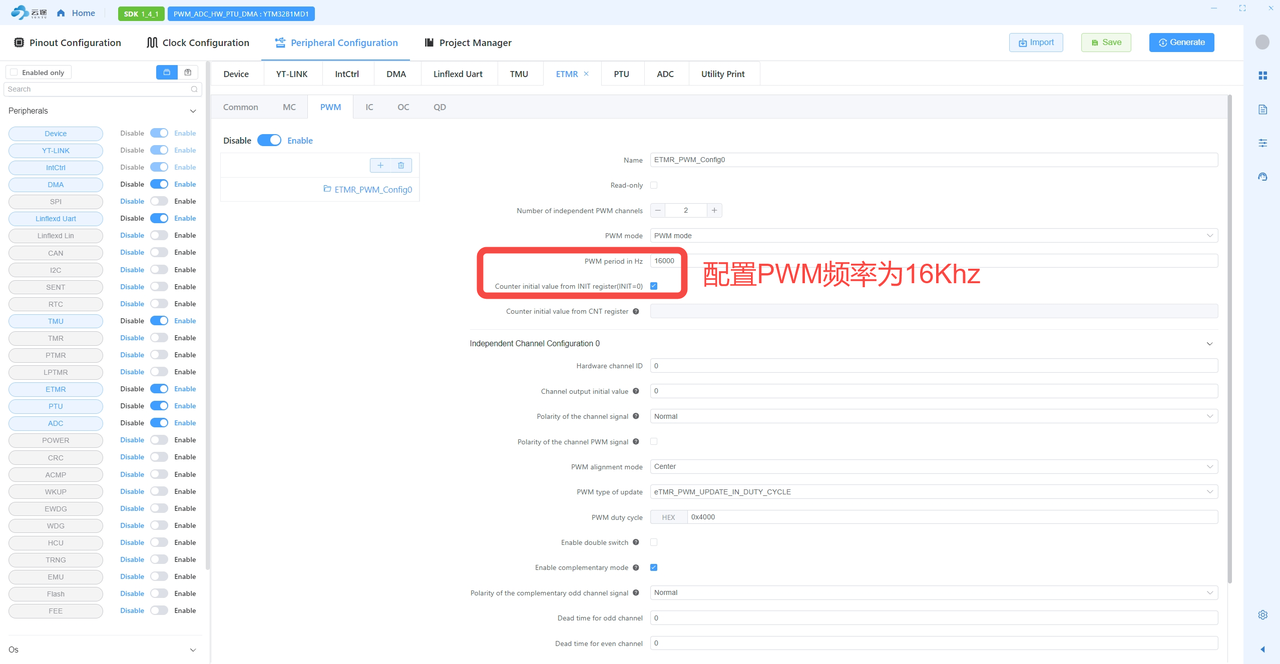Screen dimensions: 1280x664
Task: Add a new PWM config with plus icon
Action: coord(380,165)
